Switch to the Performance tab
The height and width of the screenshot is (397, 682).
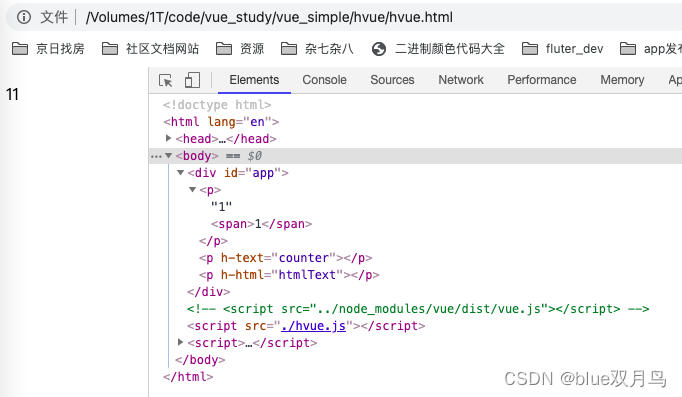[x=542, y=80]
